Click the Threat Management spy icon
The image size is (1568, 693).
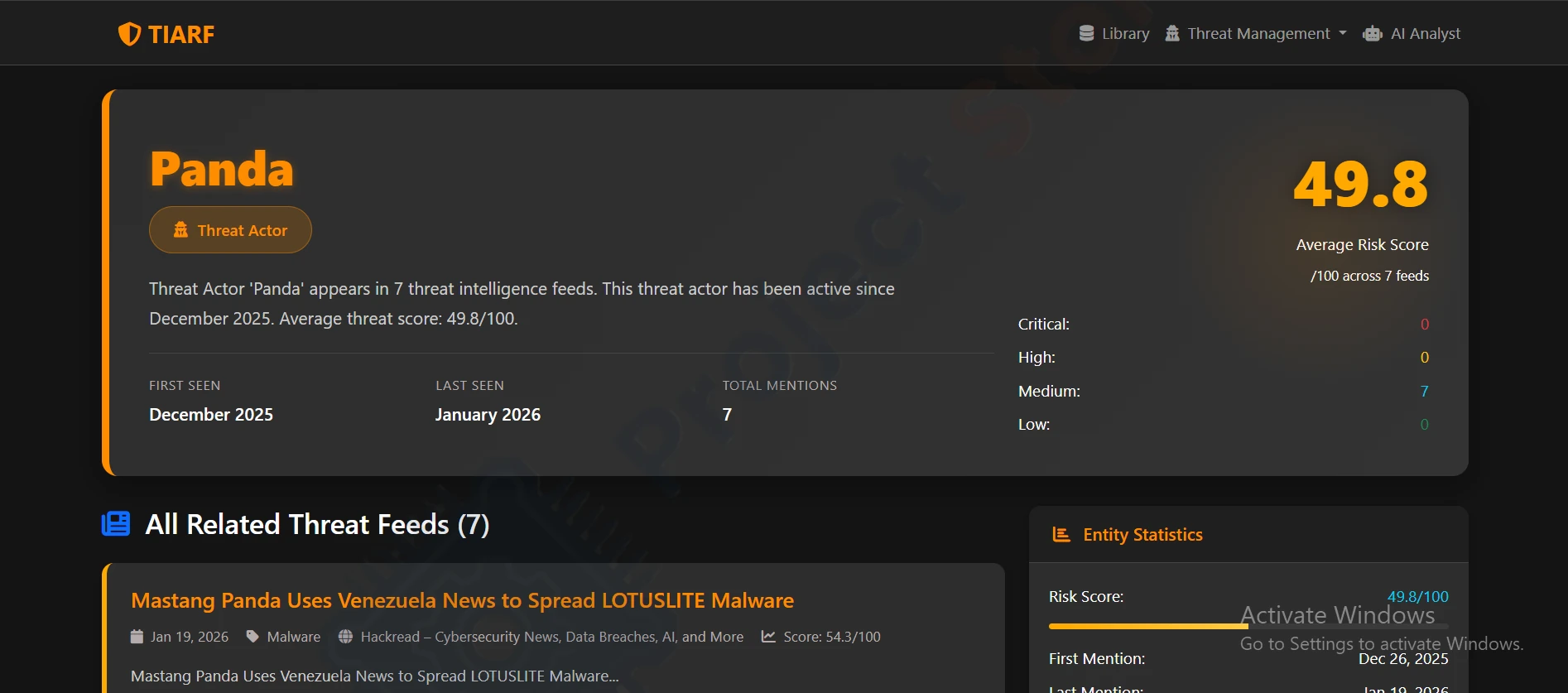(x=1172, y=34)
